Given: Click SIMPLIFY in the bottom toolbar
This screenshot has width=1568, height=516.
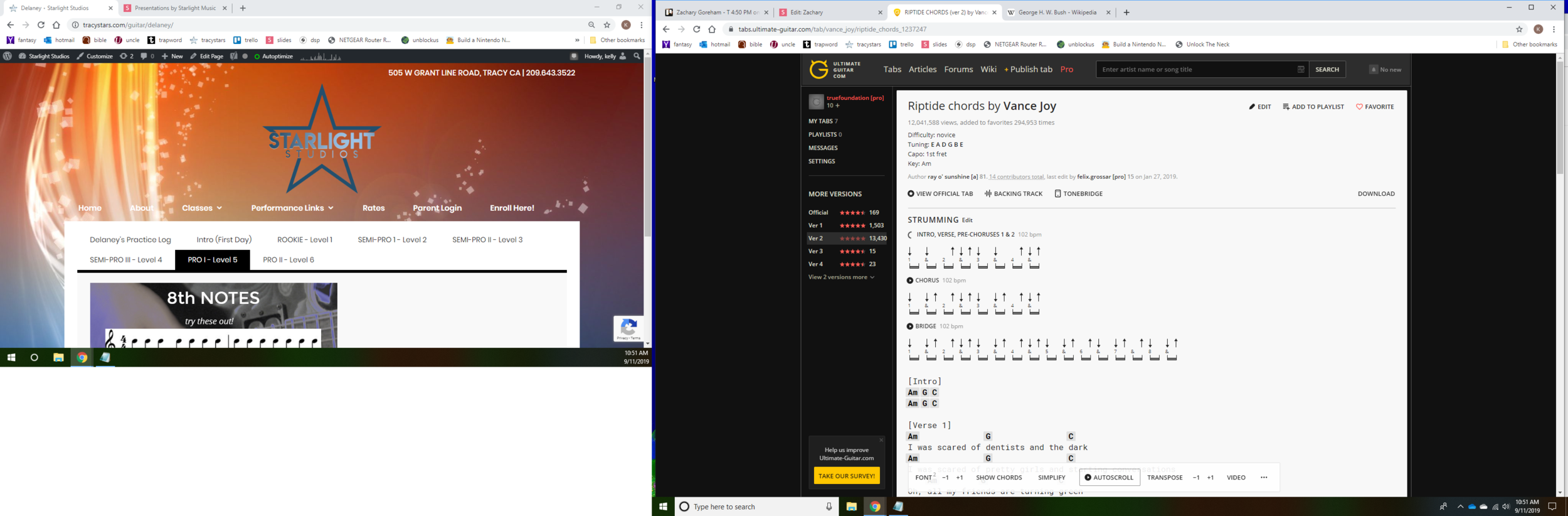Looking at the screenshot, I should (1051, 478).
